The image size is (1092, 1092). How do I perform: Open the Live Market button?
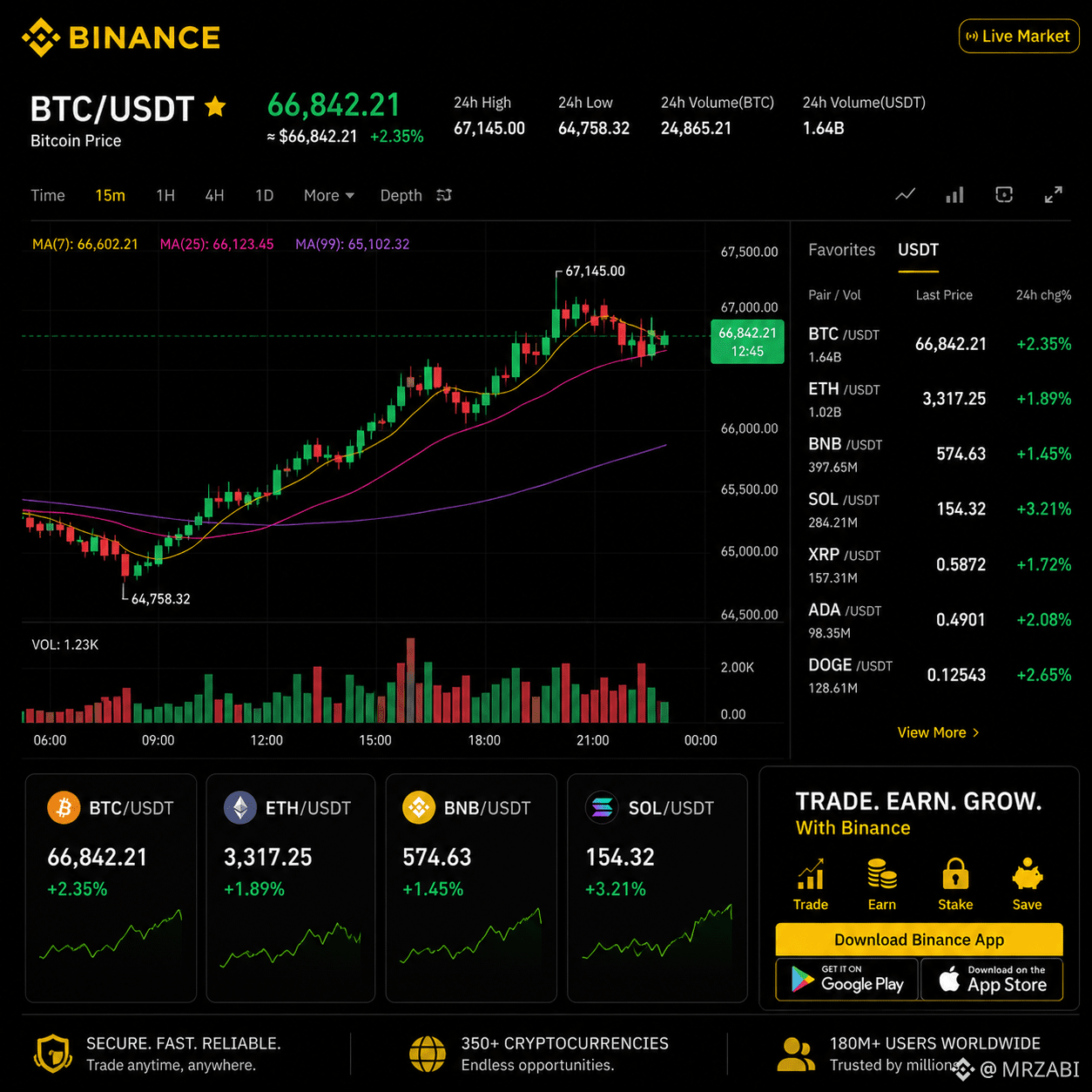coord(1019,37)
